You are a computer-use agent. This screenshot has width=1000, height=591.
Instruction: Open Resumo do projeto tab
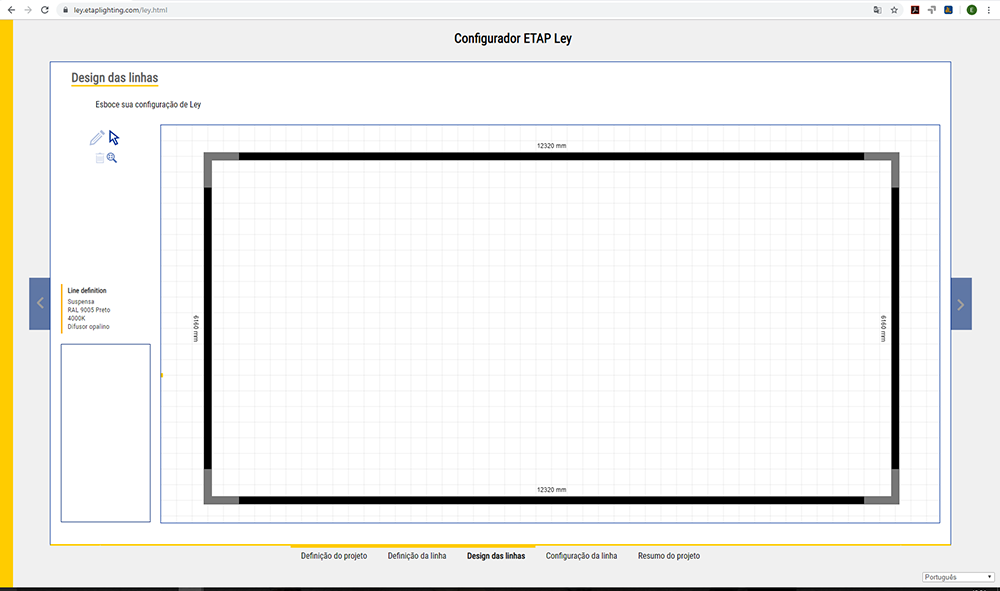point(668,556)
